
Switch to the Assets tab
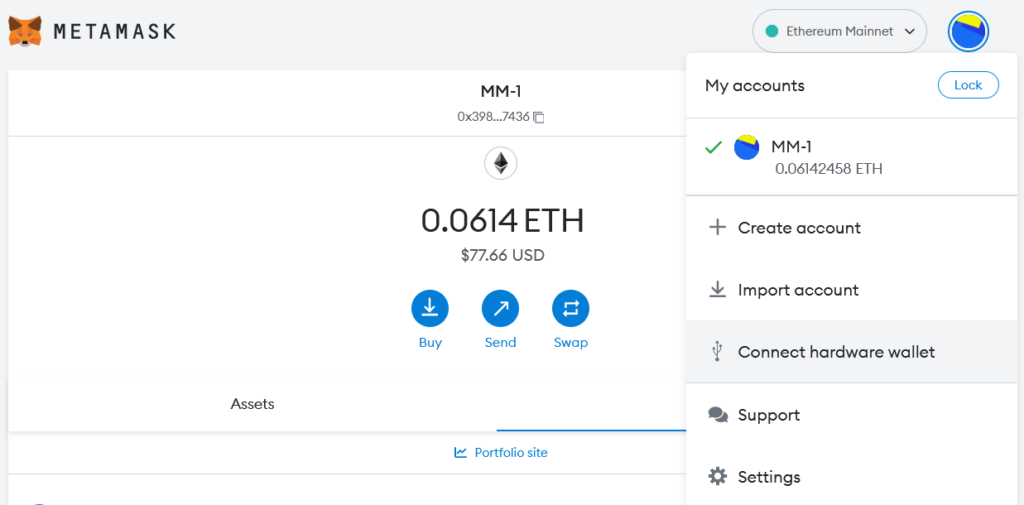click(252, 404)
